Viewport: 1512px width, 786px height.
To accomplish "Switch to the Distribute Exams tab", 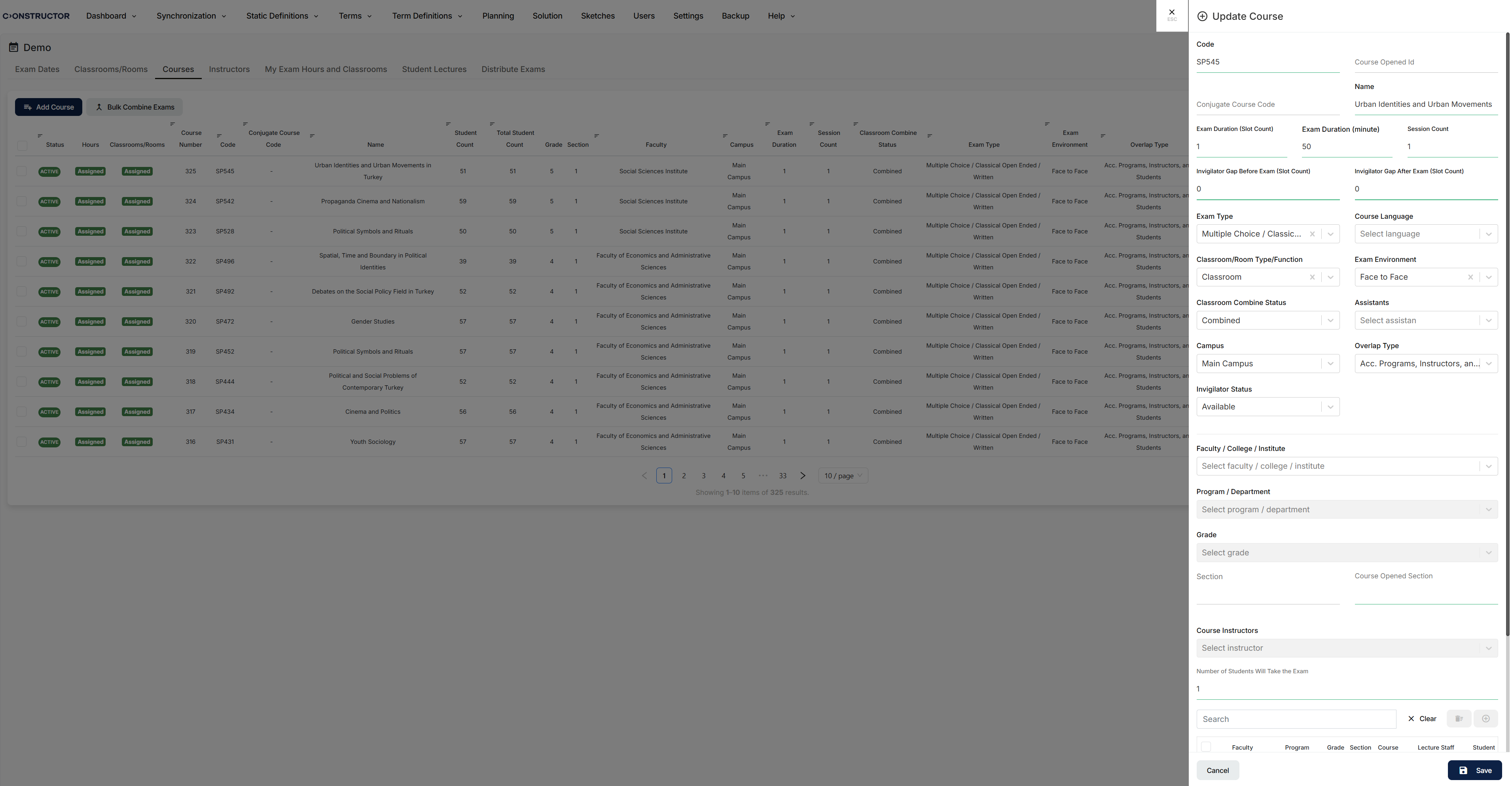I will tap(513, 69).
